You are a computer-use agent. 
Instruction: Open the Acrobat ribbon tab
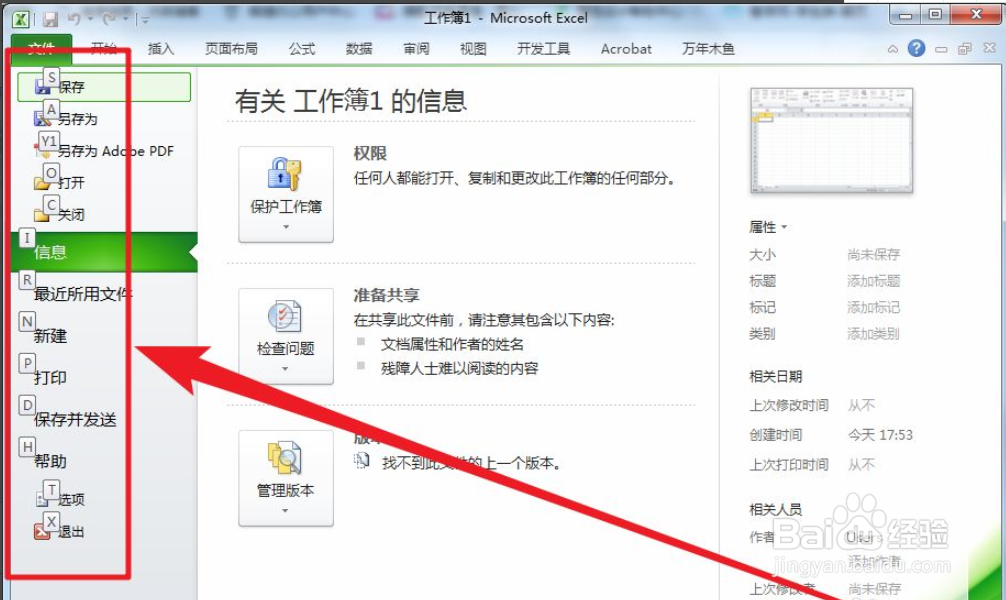pyautogui.click(x=626, y=49)
